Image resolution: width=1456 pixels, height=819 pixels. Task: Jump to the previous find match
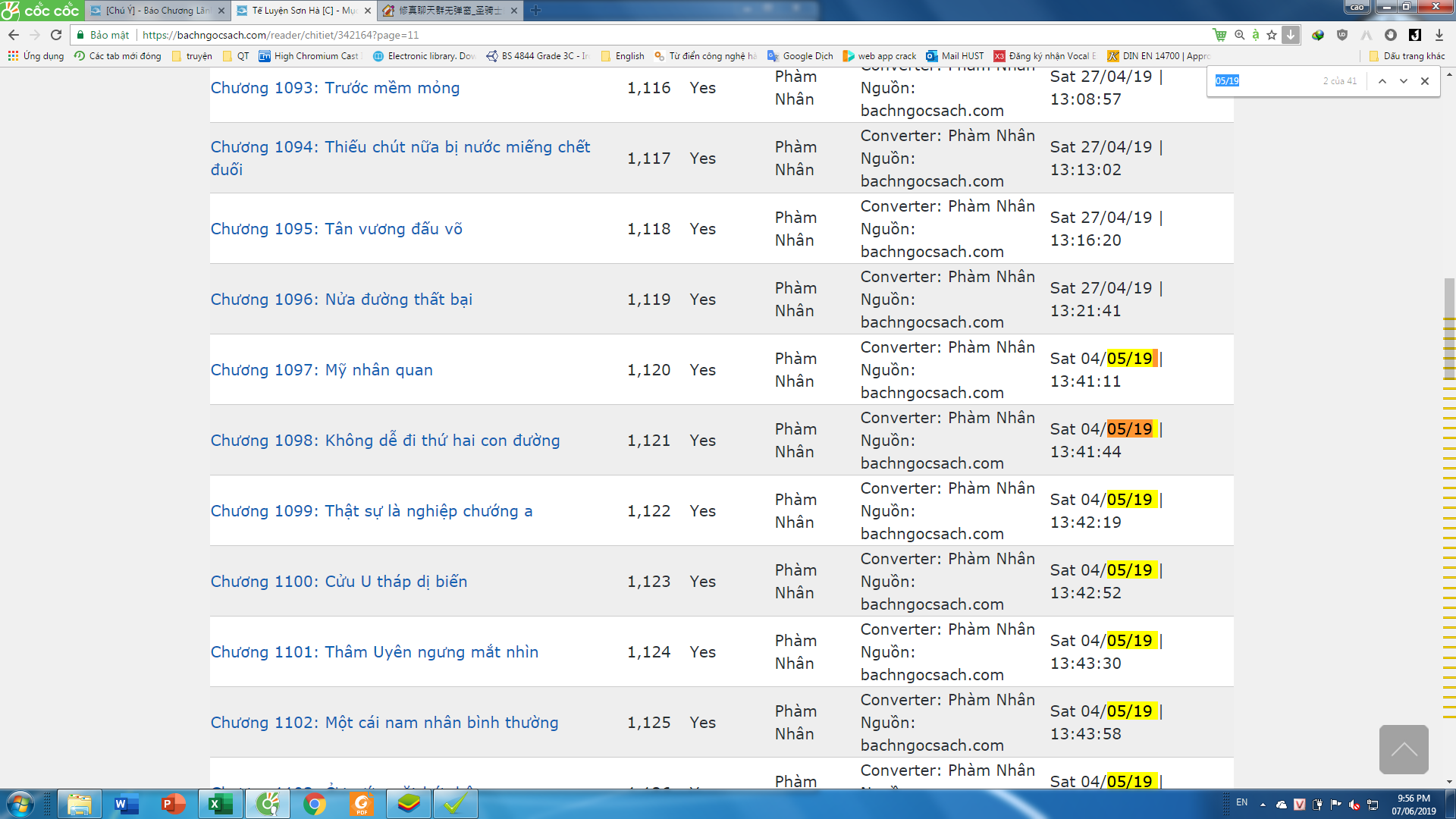1382,81
